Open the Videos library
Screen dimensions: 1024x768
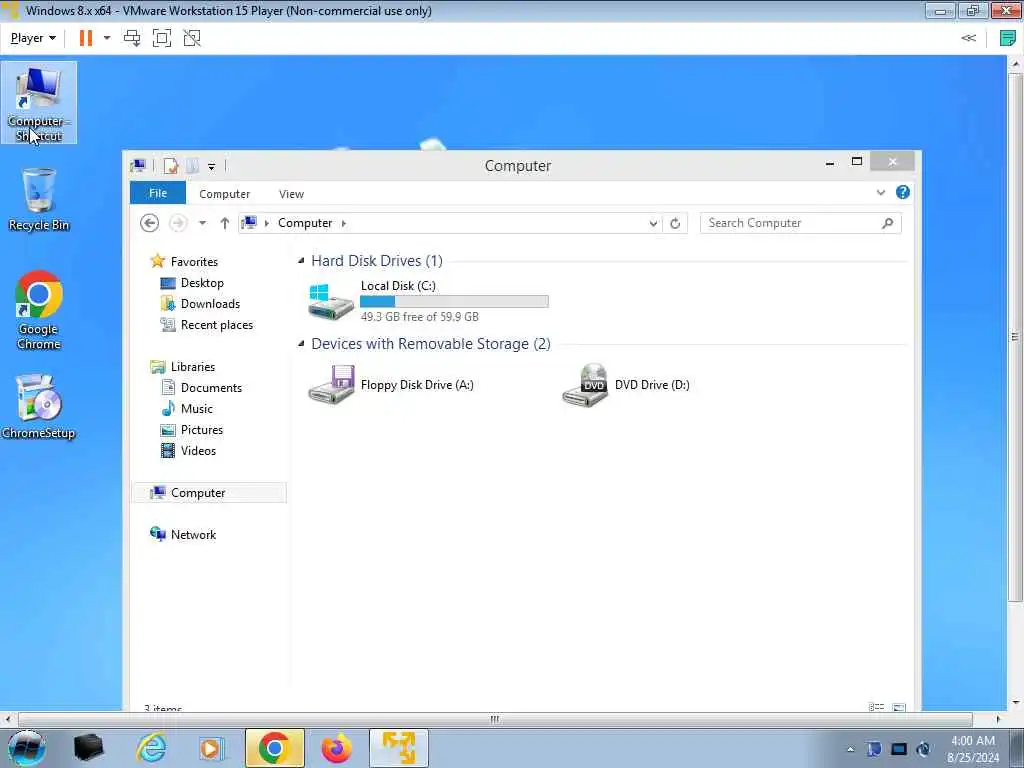coord(198,451)
